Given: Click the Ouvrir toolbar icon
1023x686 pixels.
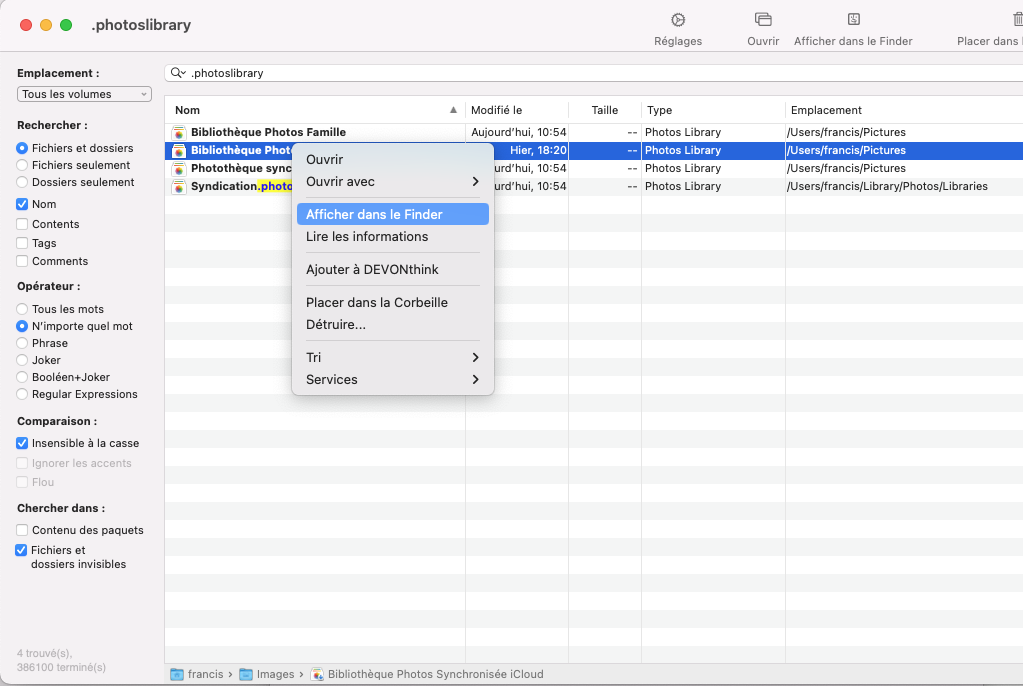Looking at the screenshot, I should point(763,20).
